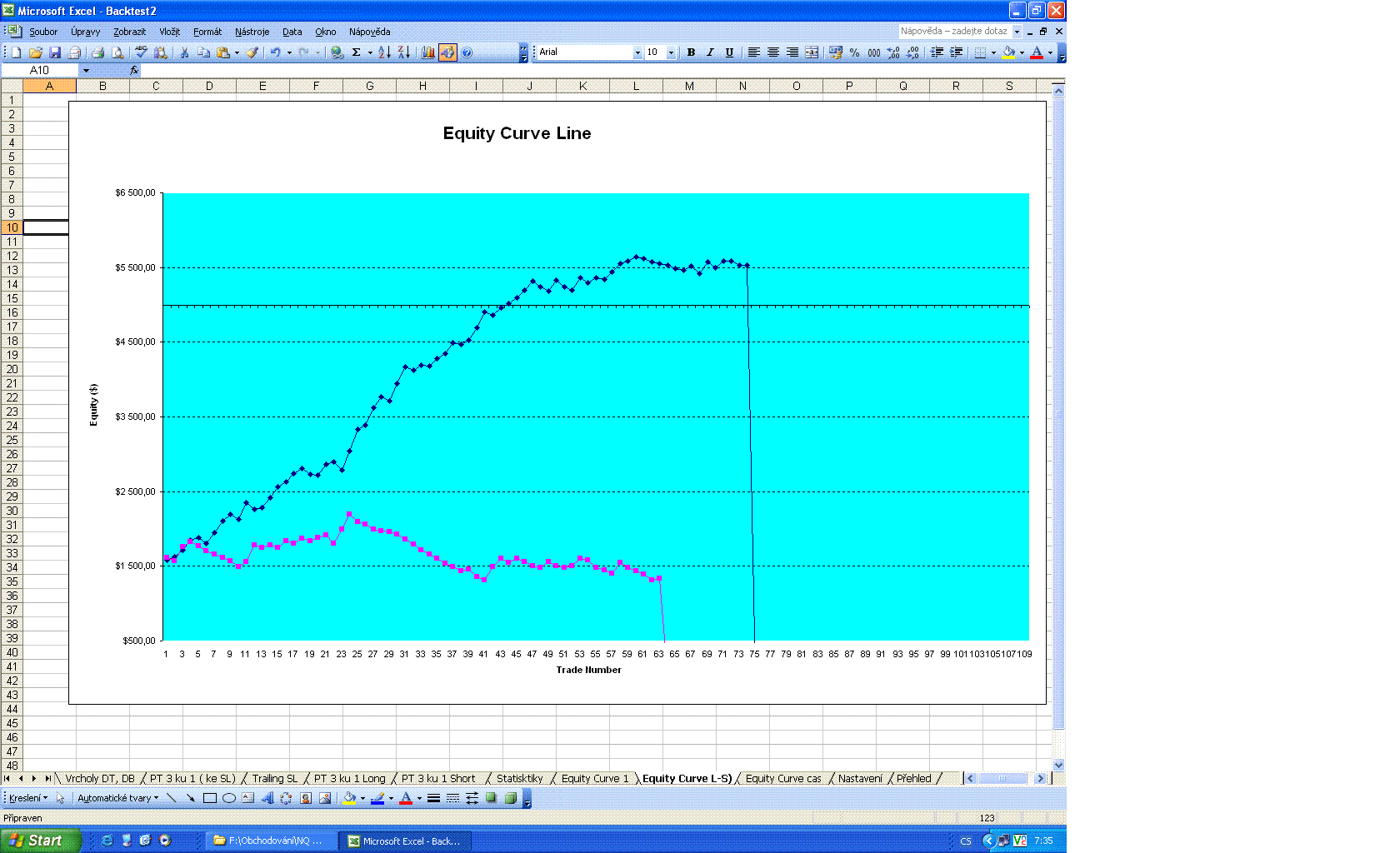Image resolution: width=1400 pixels, height=853 pixels.
Task: Open the Arial font dropdown
Action: [637, 52]
